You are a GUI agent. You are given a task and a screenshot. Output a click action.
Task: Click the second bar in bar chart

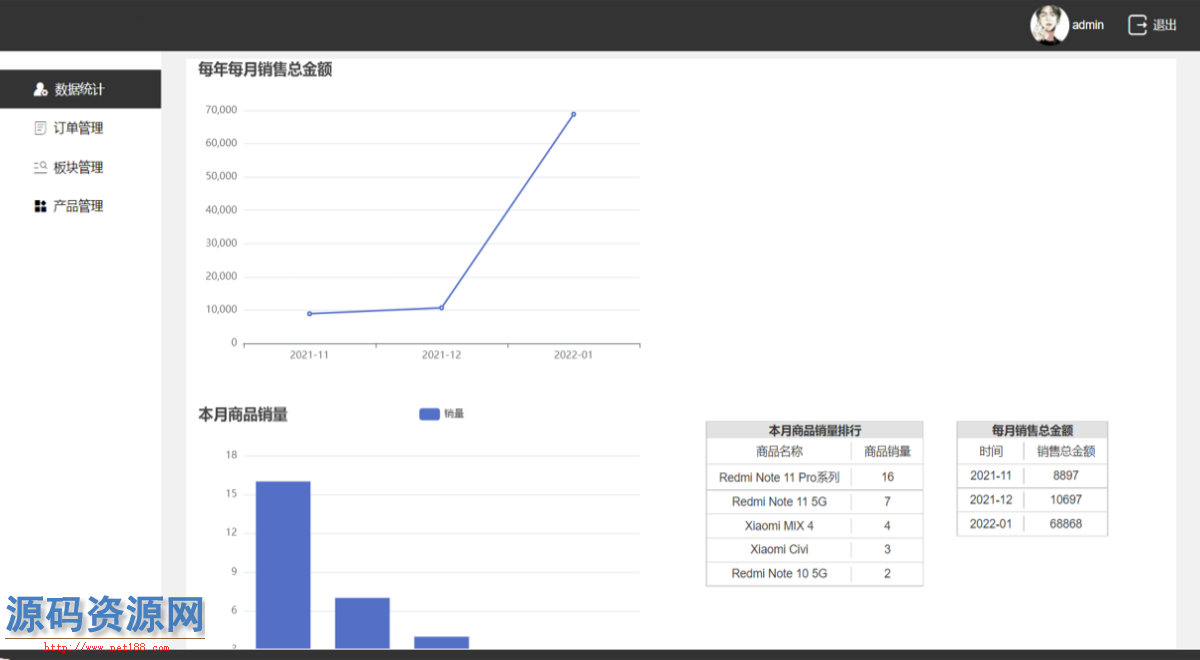[x=362, y=623]
